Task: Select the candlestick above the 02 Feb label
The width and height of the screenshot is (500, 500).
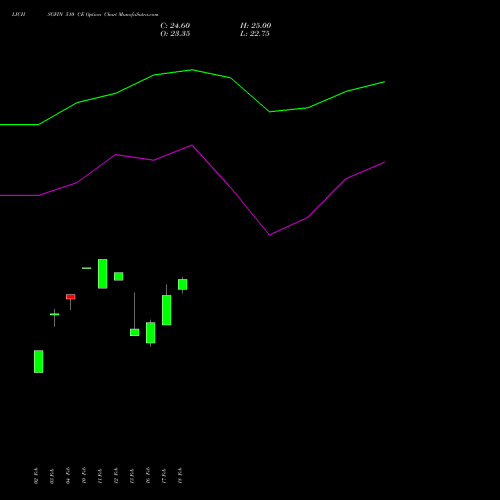Action: (x=38, y=361)
